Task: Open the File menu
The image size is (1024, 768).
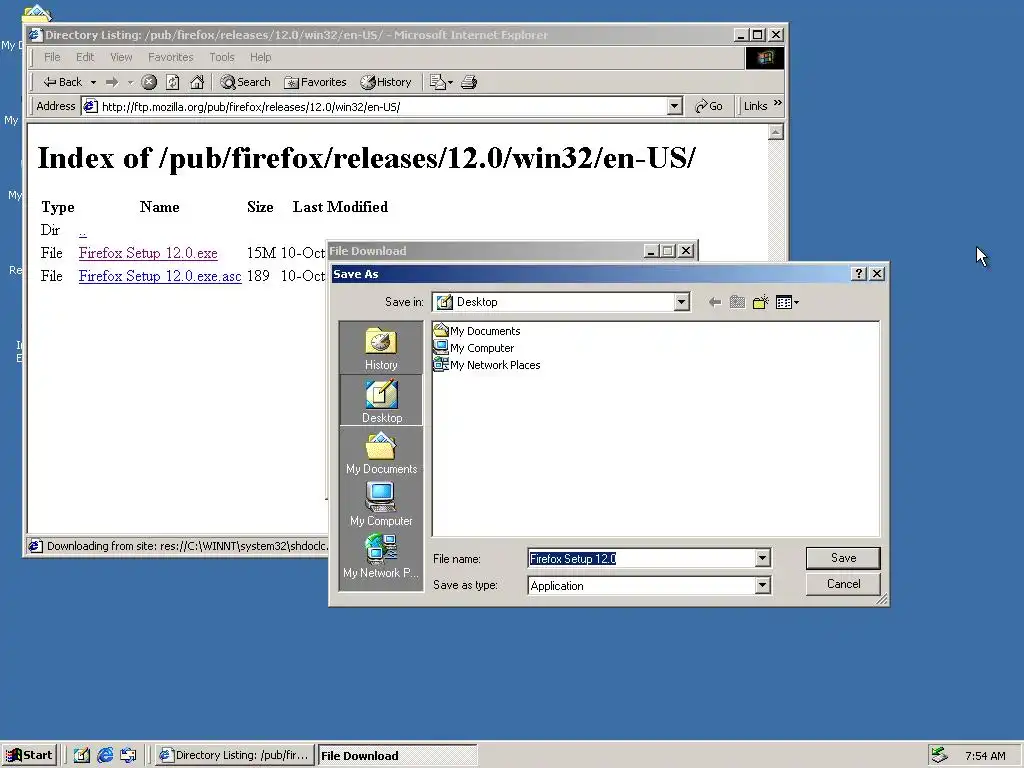Action: pyautogui.click(x=52, y=57)
